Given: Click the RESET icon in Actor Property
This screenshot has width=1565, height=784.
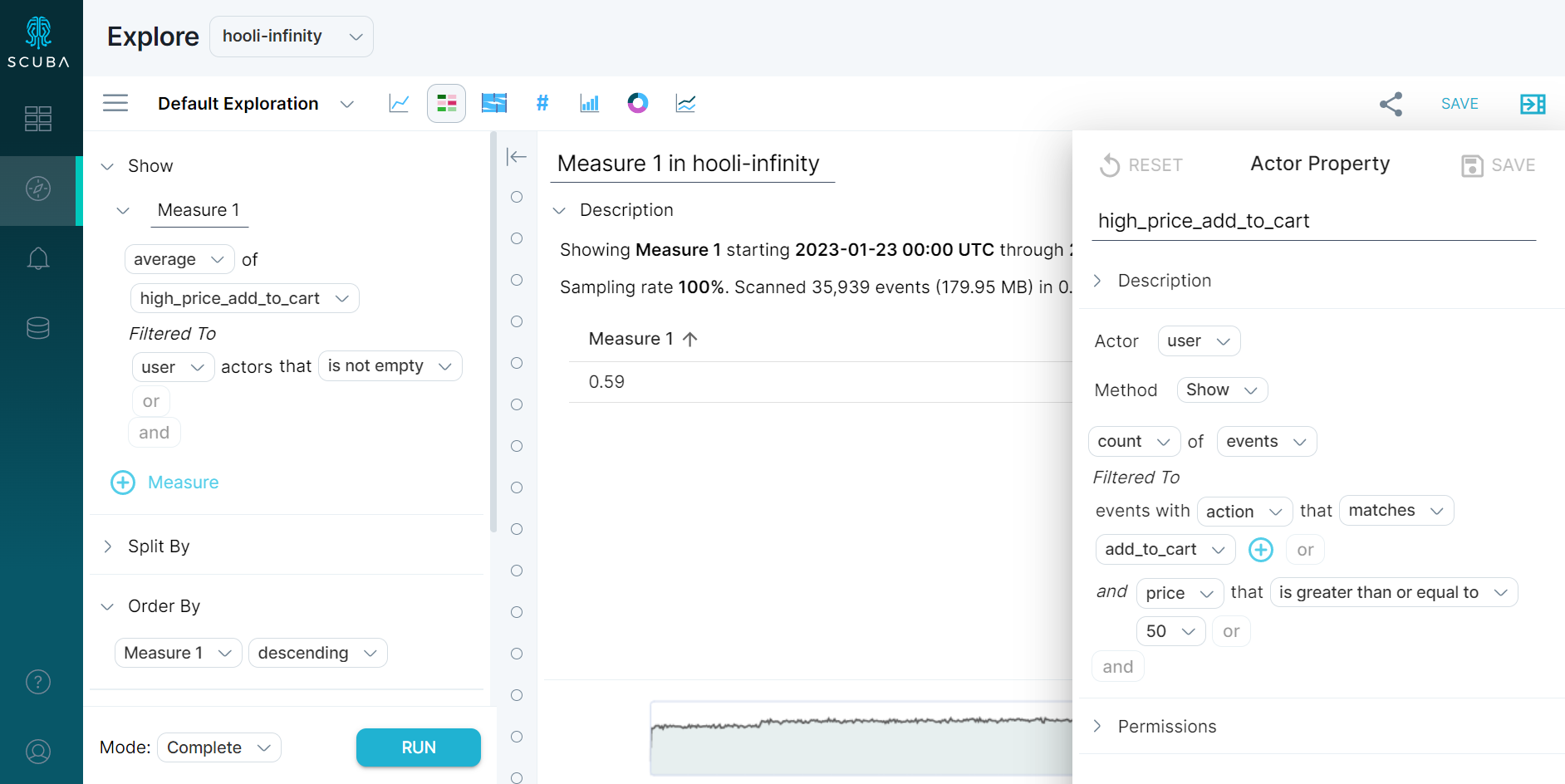Looking at the screenshot, I should (1110, 165).
